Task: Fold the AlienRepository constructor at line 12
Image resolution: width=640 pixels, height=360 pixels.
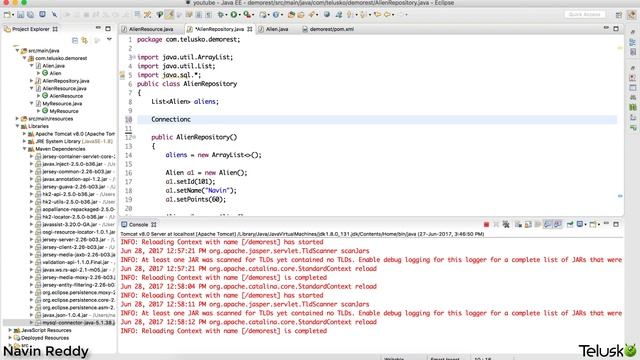Action: [x=134, y=137]
